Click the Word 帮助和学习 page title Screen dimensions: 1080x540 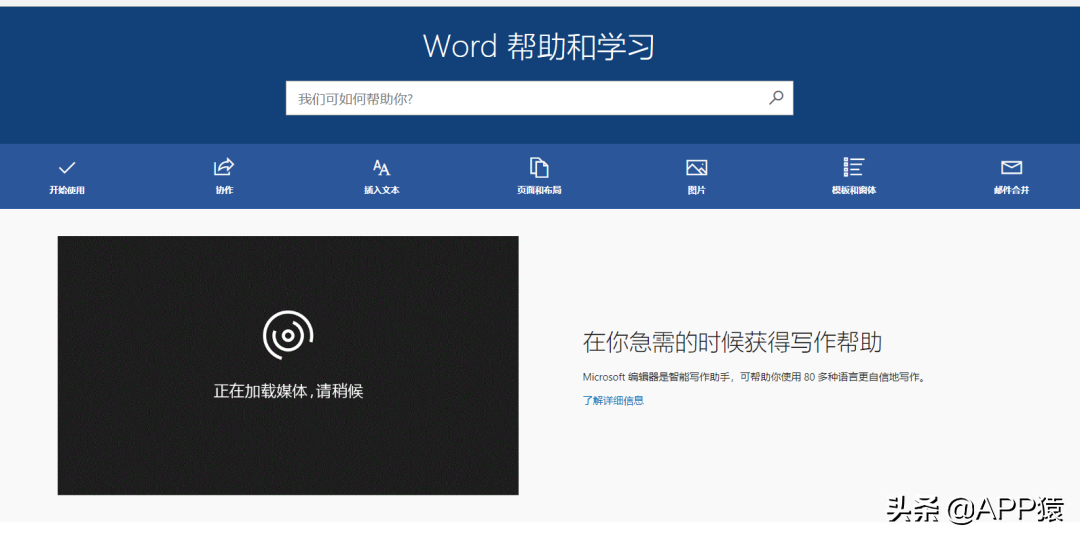click(x=539, y=46)
